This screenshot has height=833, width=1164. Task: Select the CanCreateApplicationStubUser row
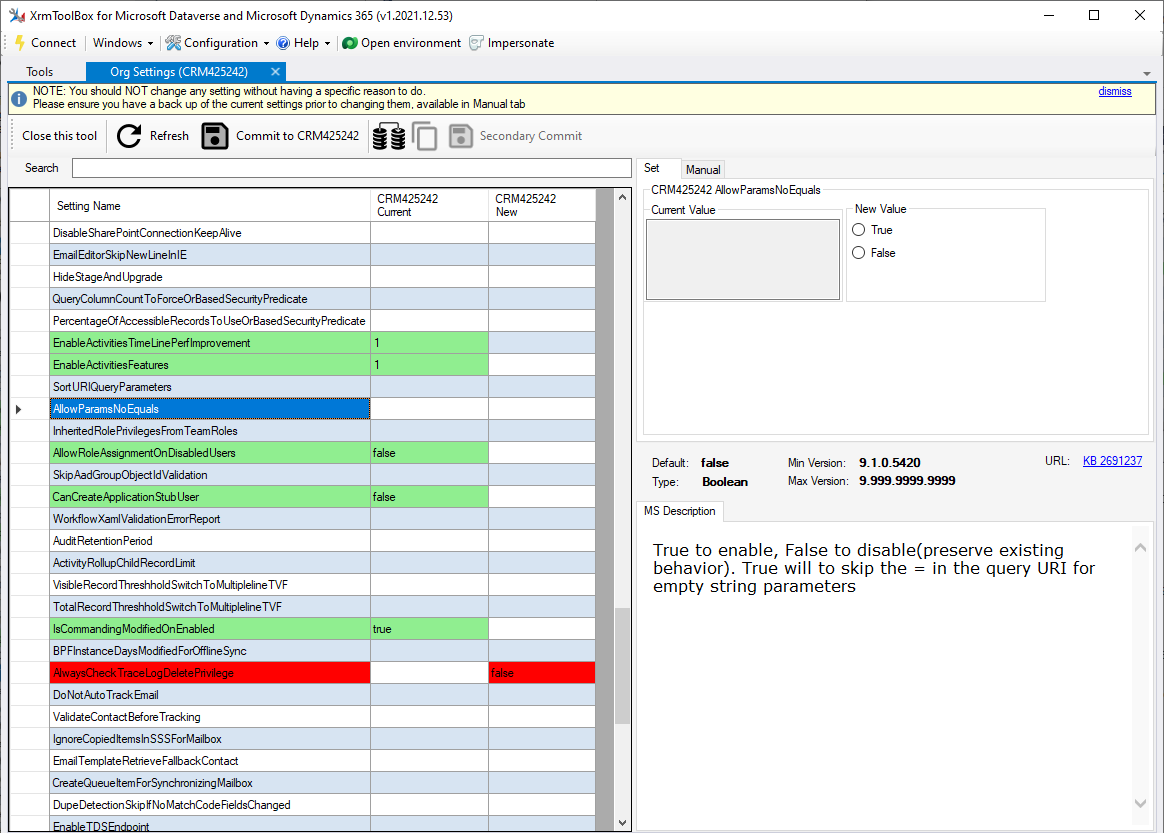click(302, 497)
